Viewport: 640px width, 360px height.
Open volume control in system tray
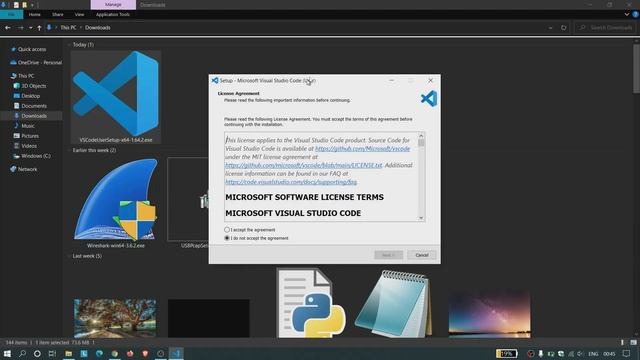click(580, 353)
